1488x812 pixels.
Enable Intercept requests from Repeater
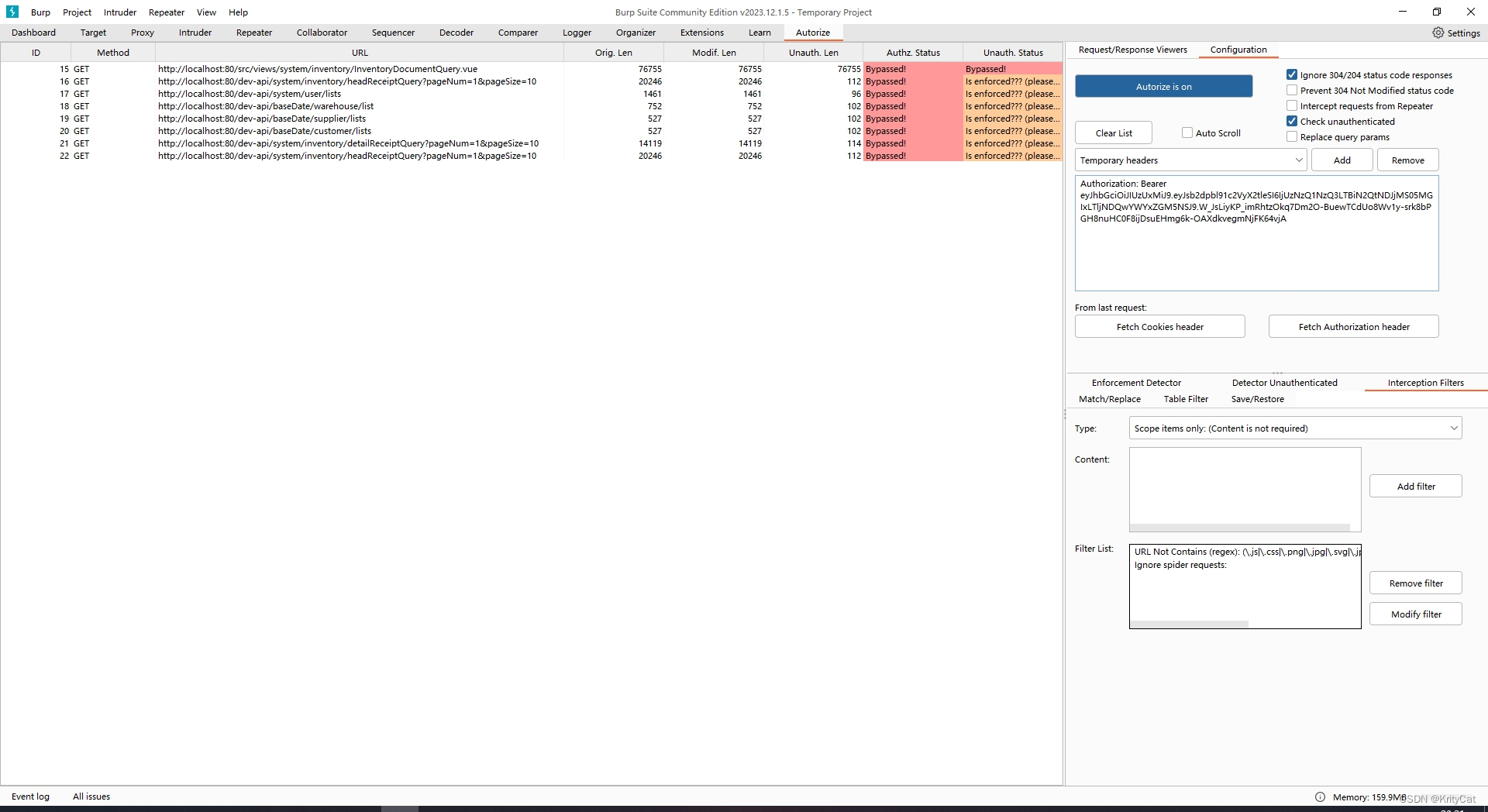click(x=1292, y=106)
